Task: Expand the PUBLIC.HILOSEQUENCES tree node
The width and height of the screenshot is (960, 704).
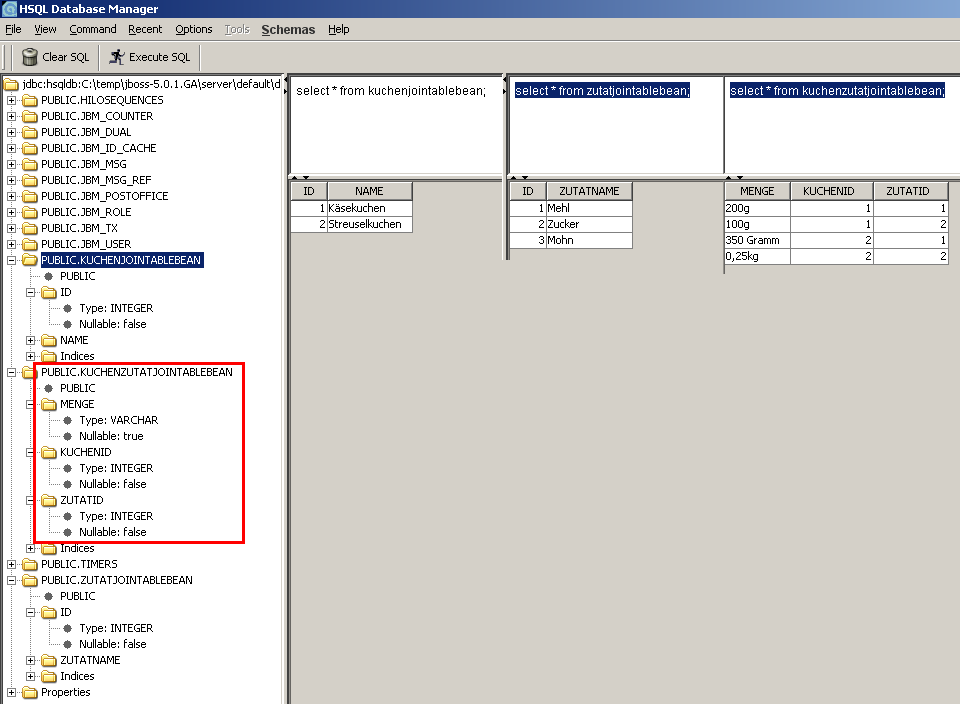Action: point(12,100)
